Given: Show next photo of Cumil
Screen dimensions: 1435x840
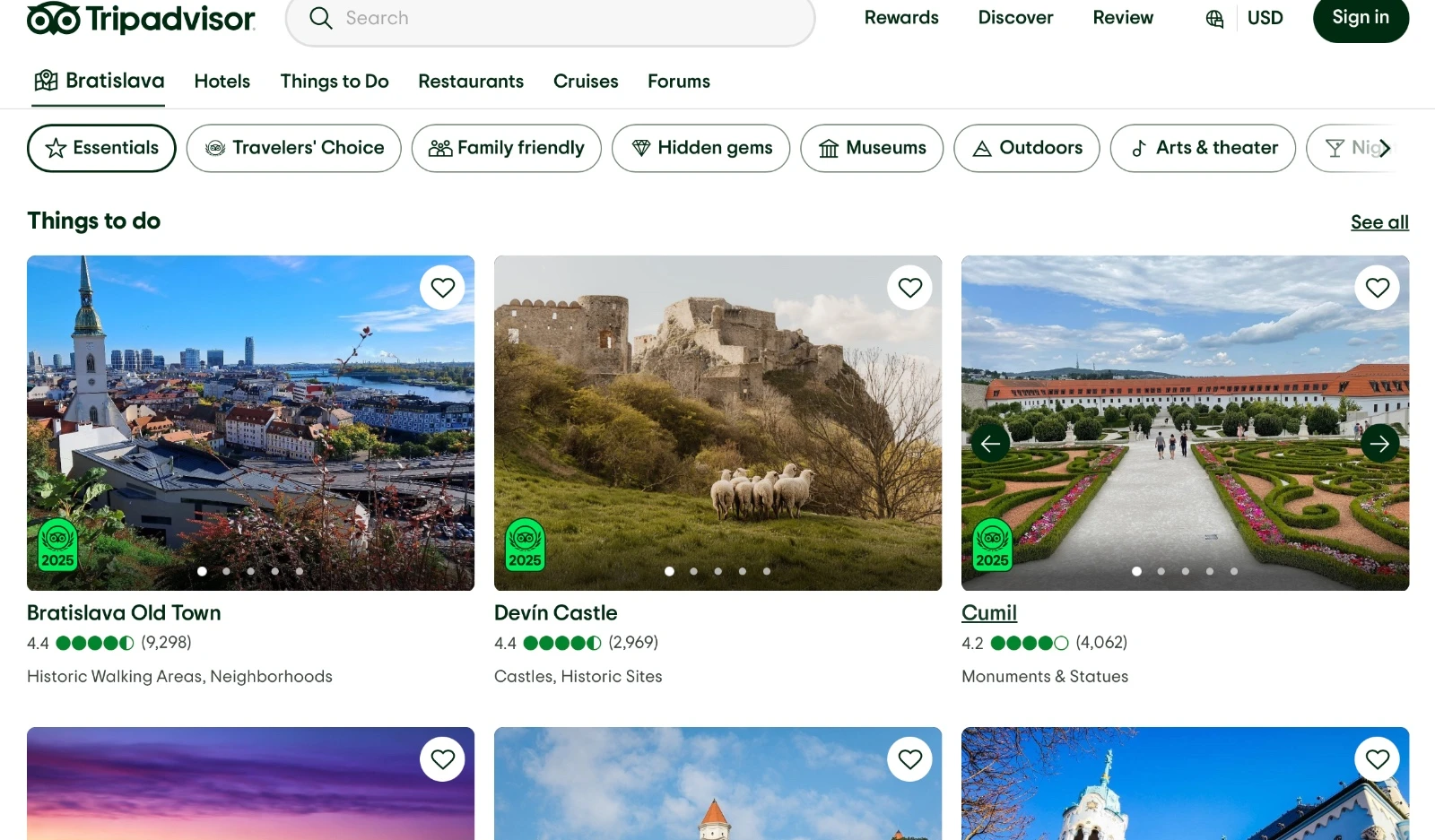Looking at the screenshot, I should 1379,443.
